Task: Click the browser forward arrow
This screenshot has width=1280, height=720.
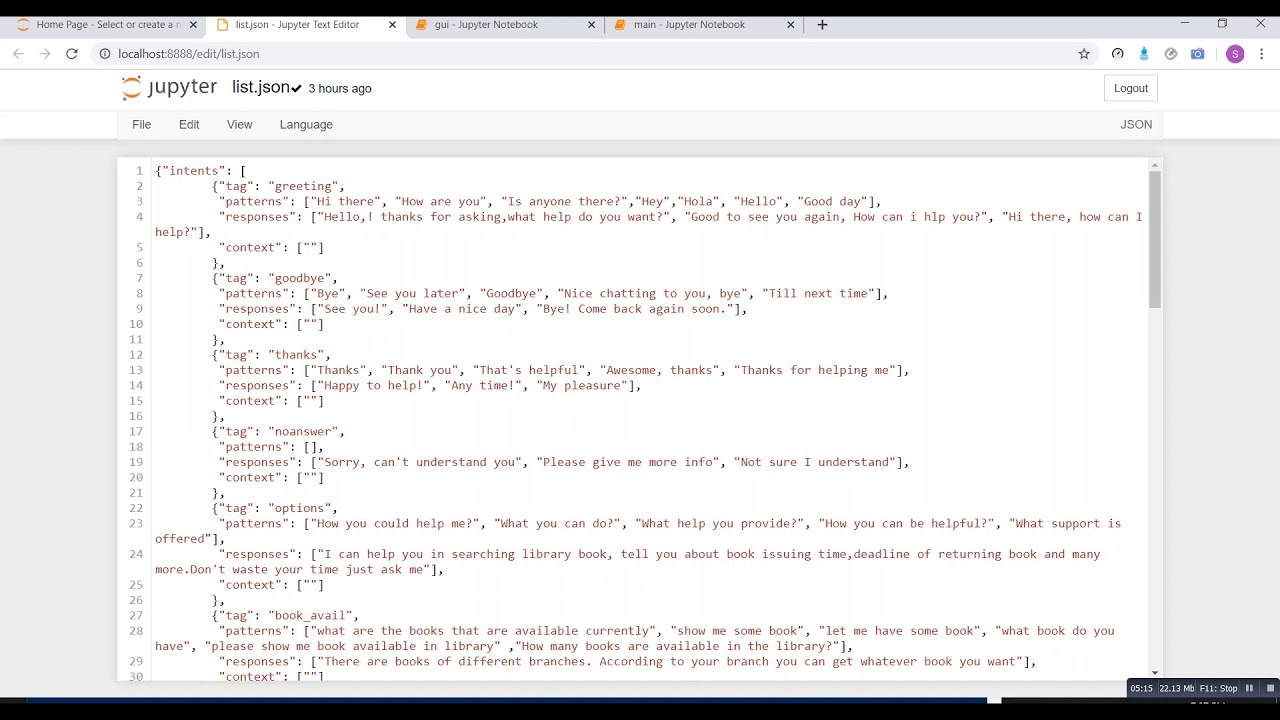Action: click(x=45, y=54)
